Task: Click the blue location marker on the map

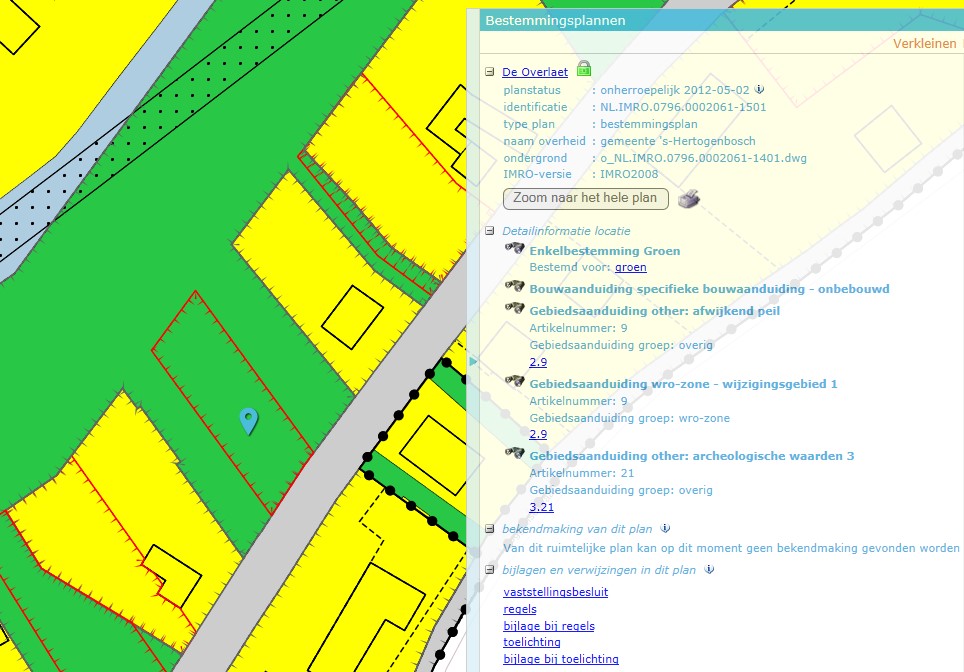Action: coord(248,421)
